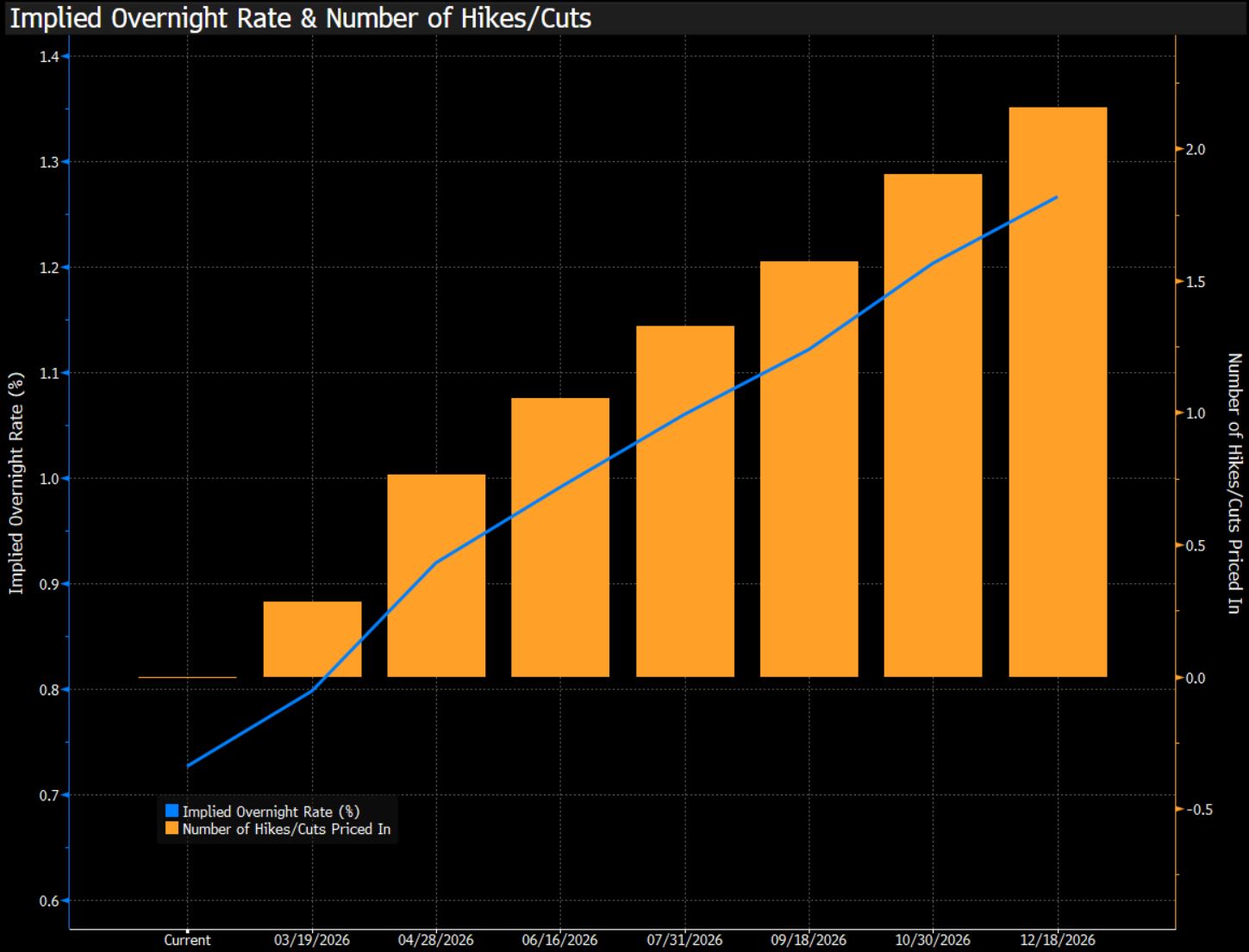Click the chart title 'Implied Overnight Rate & Number of Hikes/Cuts'
1249x952 pixels.
coord(300,18)
